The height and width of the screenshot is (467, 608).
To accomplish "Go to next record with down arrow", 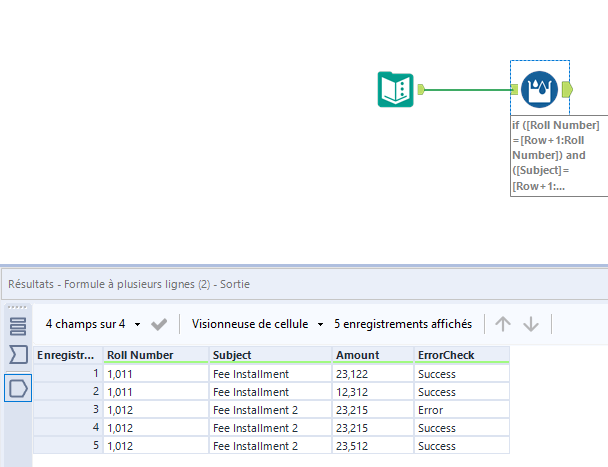I will [531, 324].
